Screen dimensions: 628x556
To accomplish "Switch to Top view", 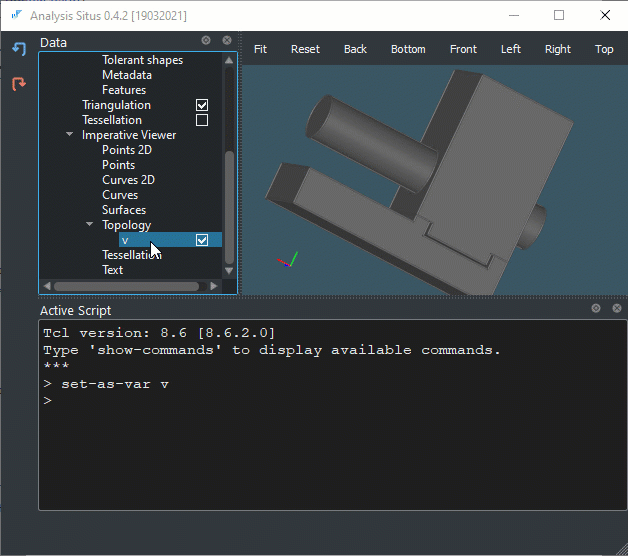I will coord(604,49).
